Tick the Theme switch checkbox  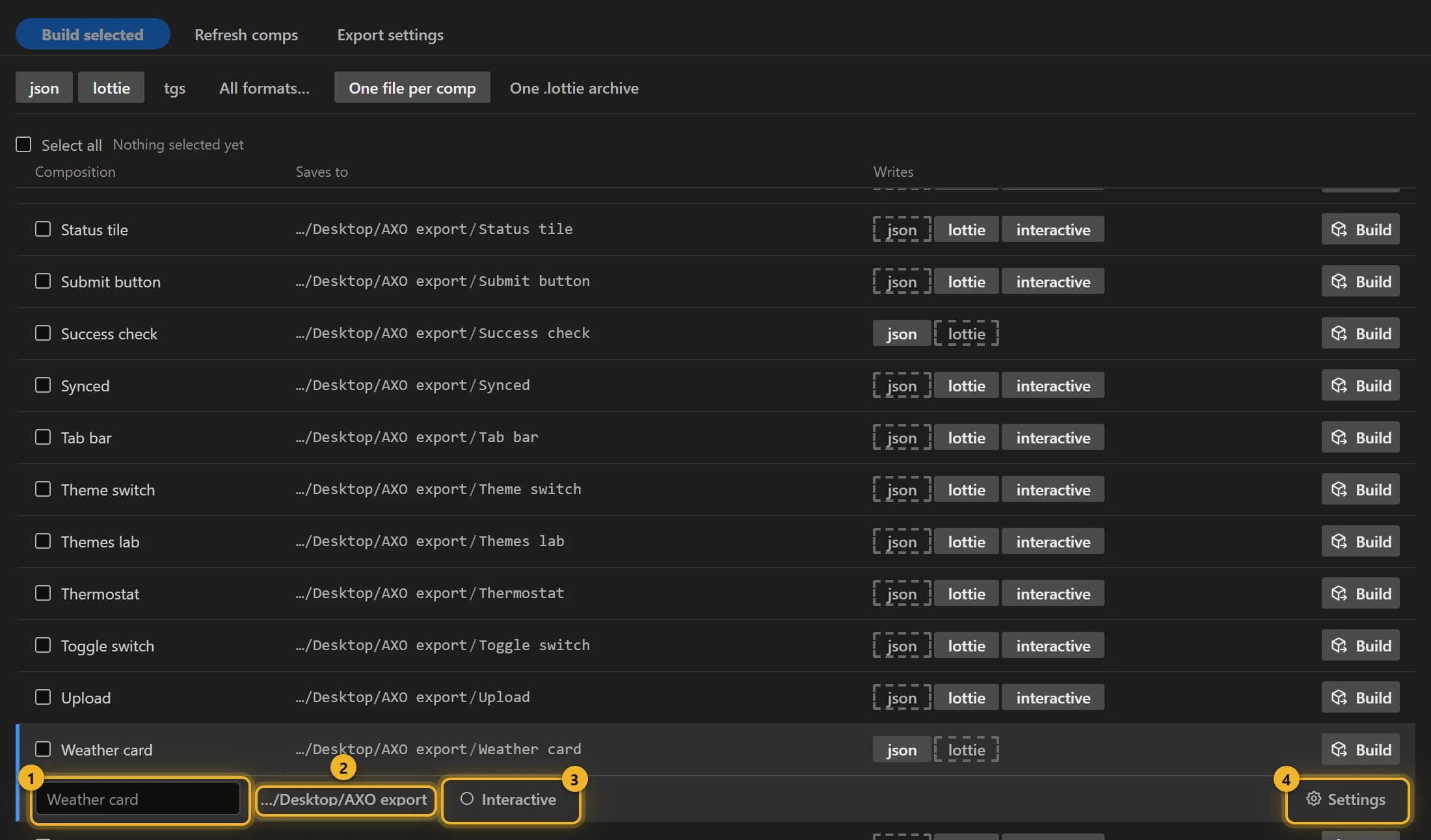(43, 489)
